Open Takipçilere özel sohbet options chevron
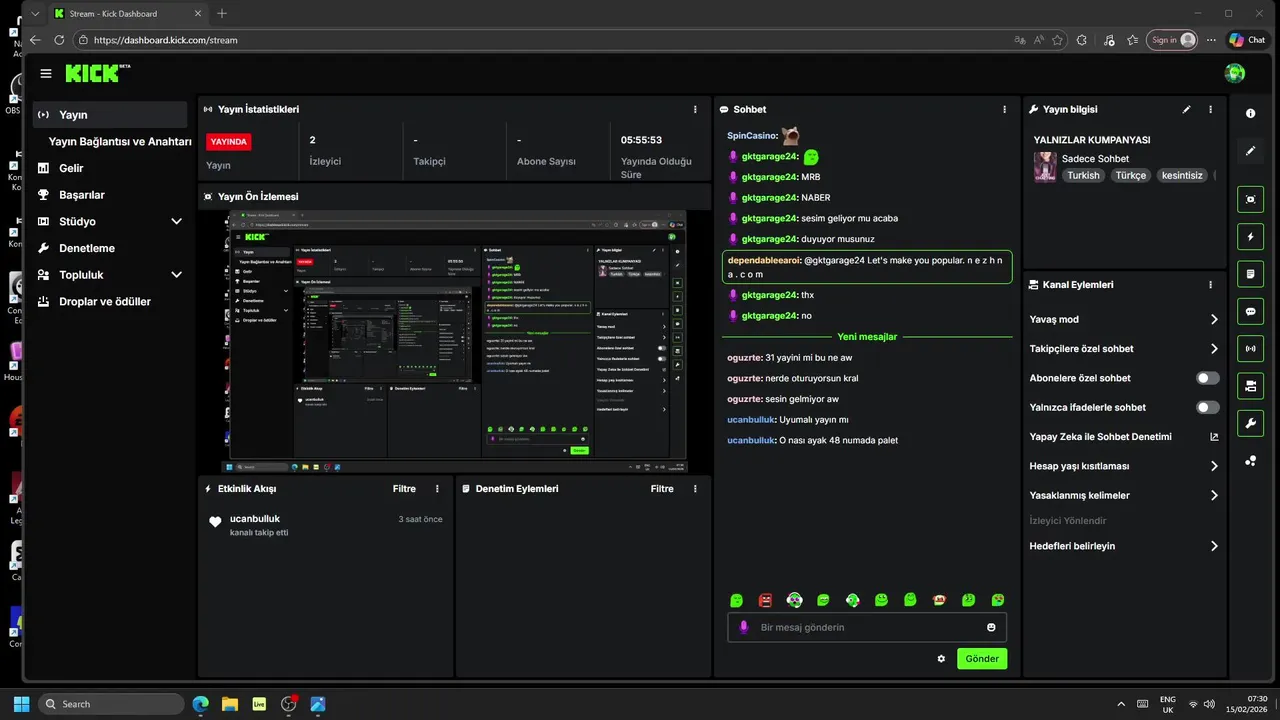This screenshot has height=720, width=1280. [1214, 349]
